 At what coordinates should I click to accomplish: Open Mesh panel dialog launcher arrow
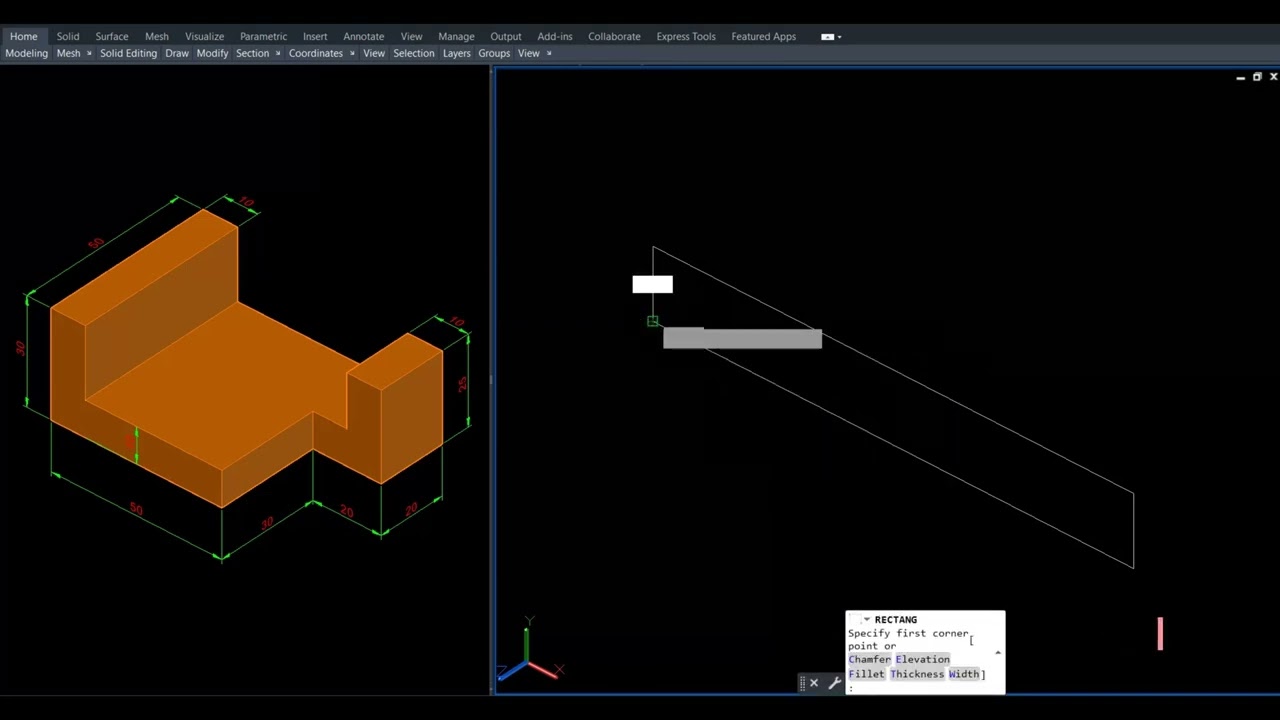89,53
